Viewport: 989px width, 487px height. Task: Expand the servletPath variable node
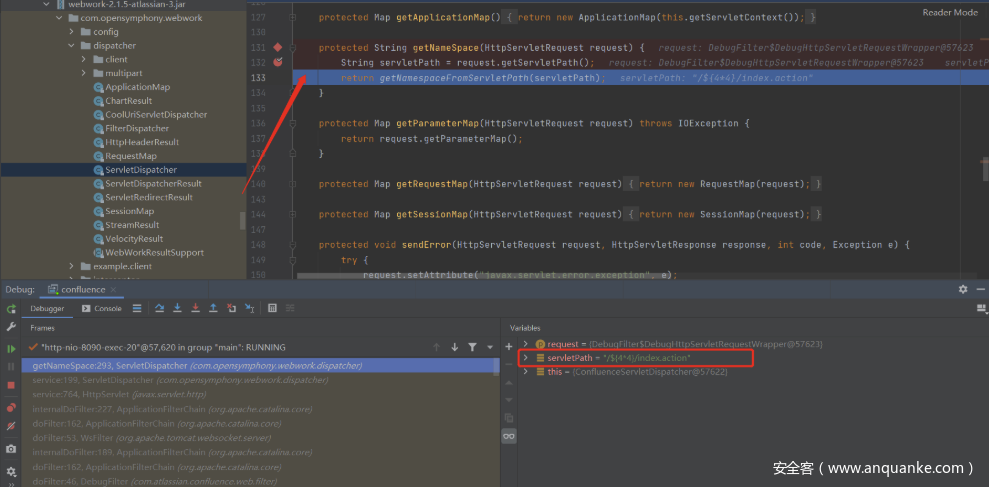click(526, 358)
